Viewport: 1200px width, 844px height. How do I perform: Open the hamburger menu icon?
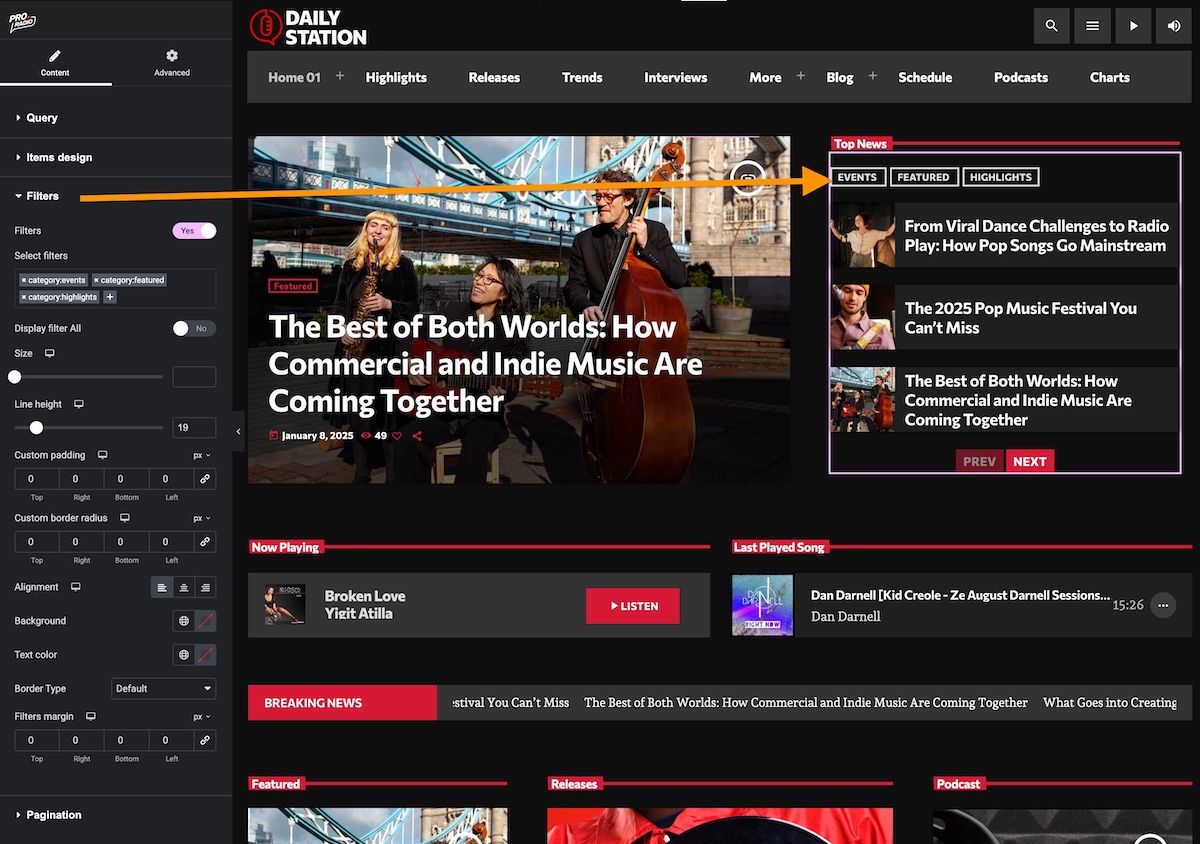tap(1092, 26)
